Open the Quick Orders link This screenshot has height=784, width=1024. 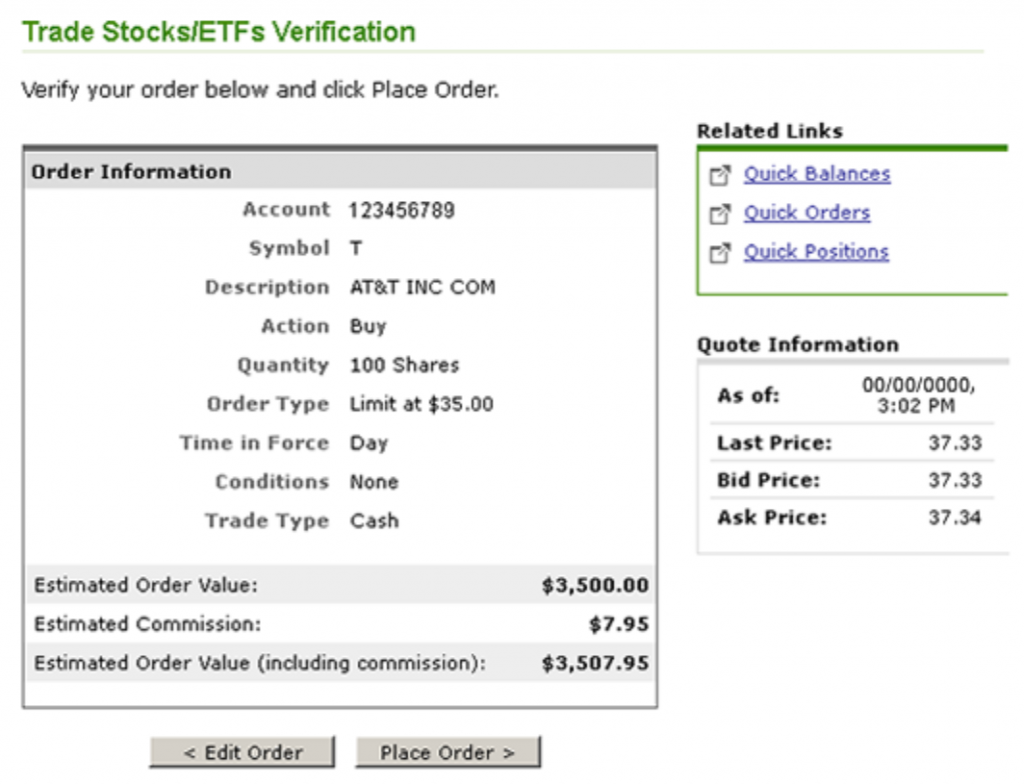coord(806,212)
